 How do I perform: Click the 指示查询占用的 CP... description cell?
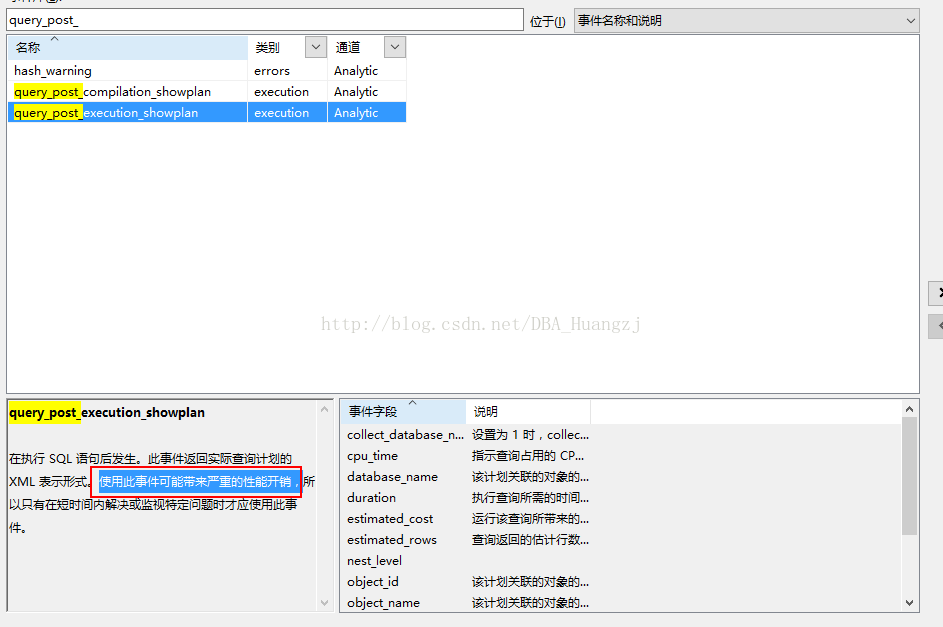[527, 456]
